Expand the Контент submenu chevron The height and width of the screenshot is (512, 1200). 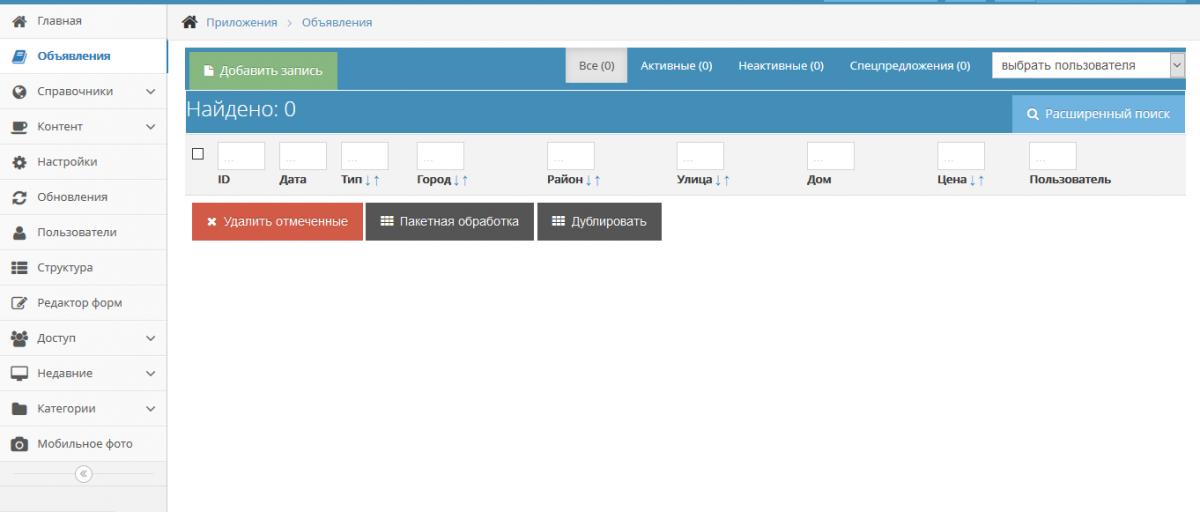151,127
